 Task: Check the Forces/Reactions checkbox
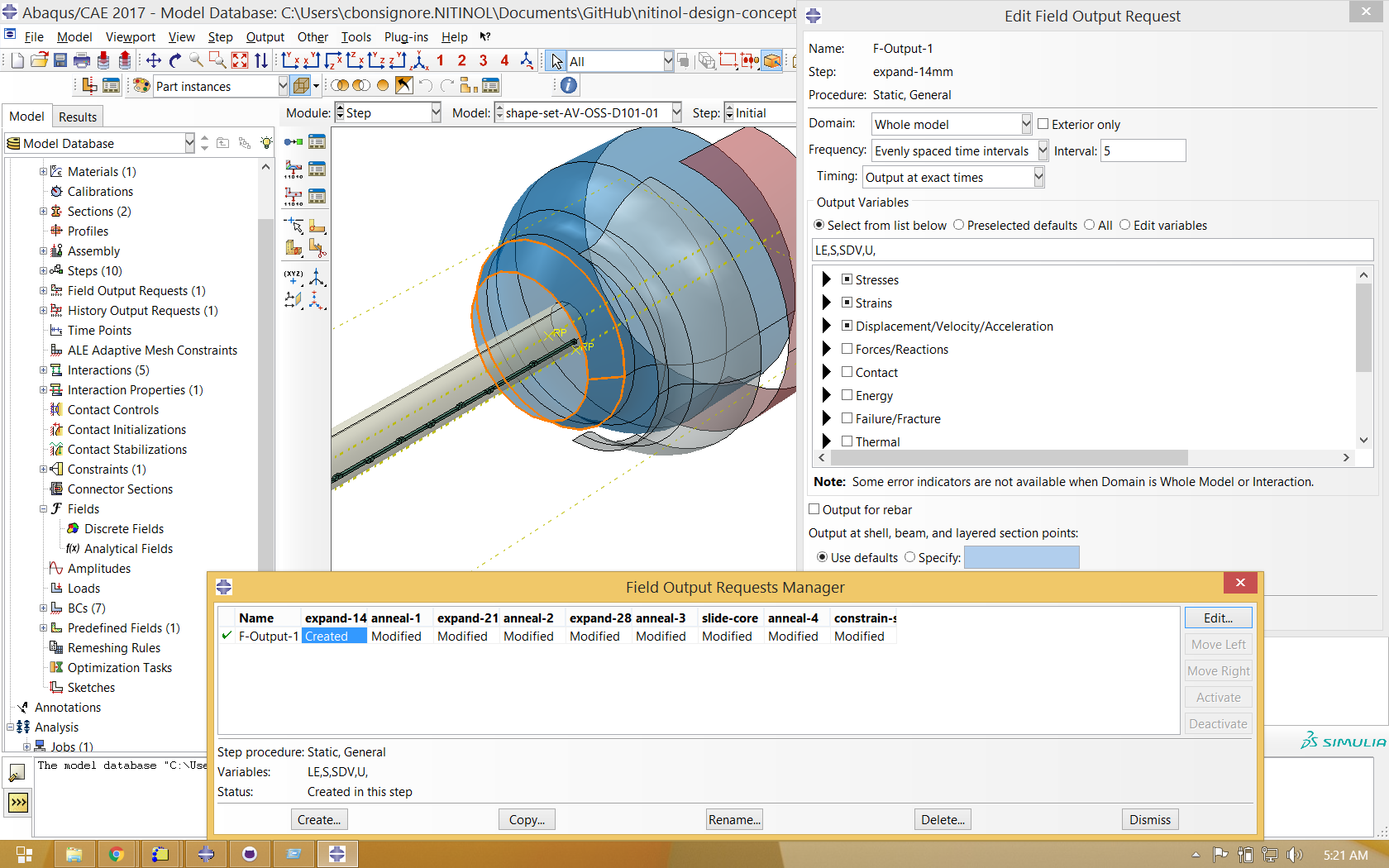pyautogui.click(x=847, y=349)
